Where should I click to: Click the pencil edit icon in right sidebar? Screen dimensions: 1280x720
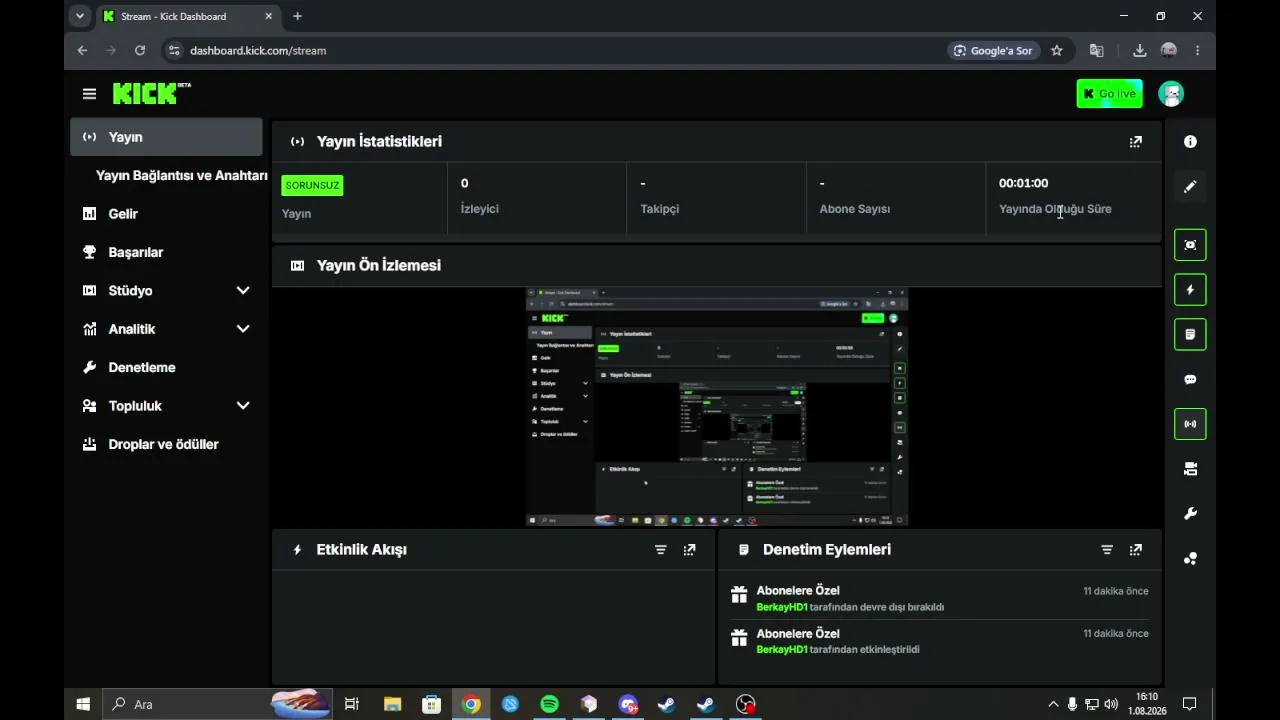pyautogui.click(x=1190, y=187)
